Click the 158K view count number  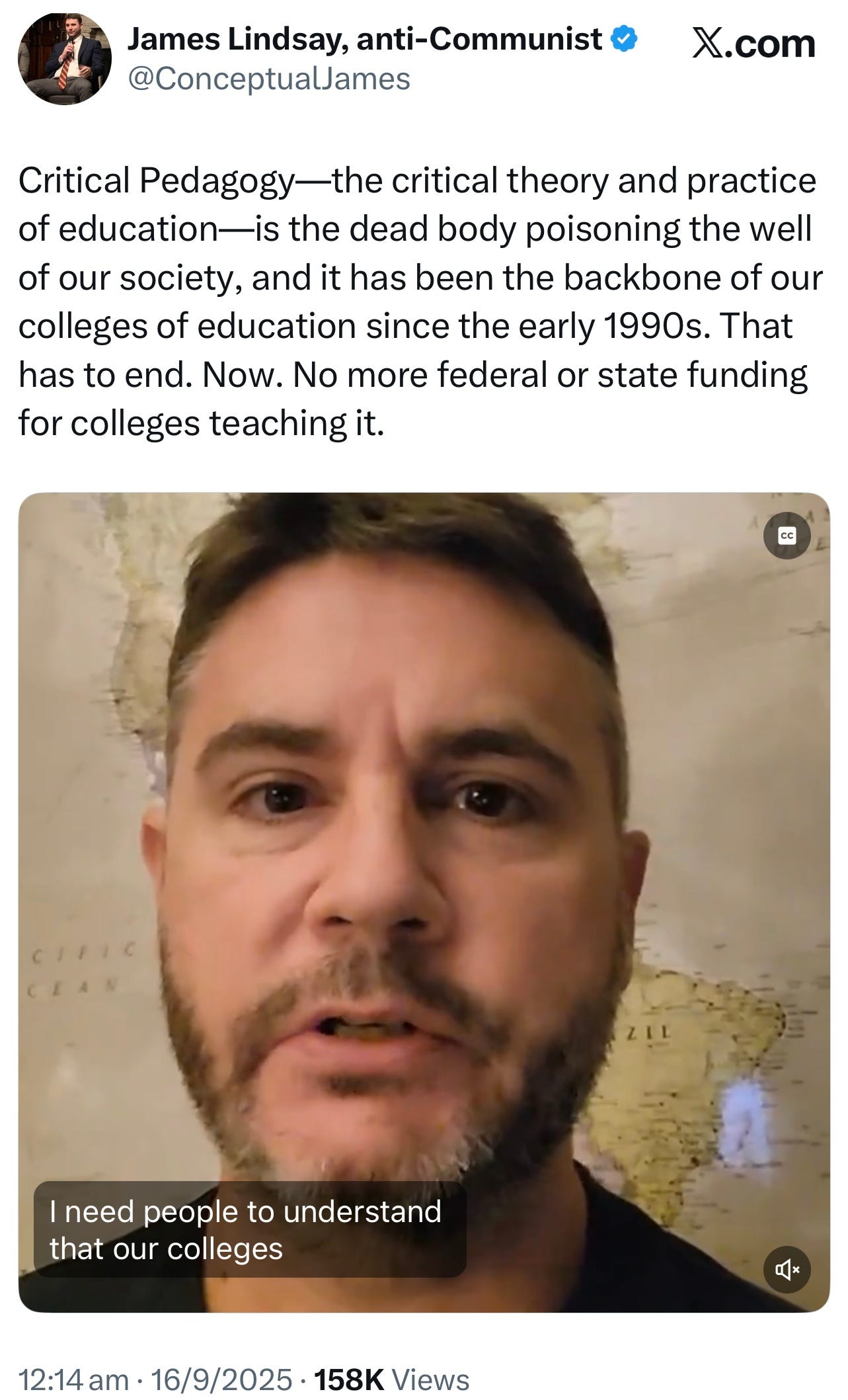coord(349,1379)
